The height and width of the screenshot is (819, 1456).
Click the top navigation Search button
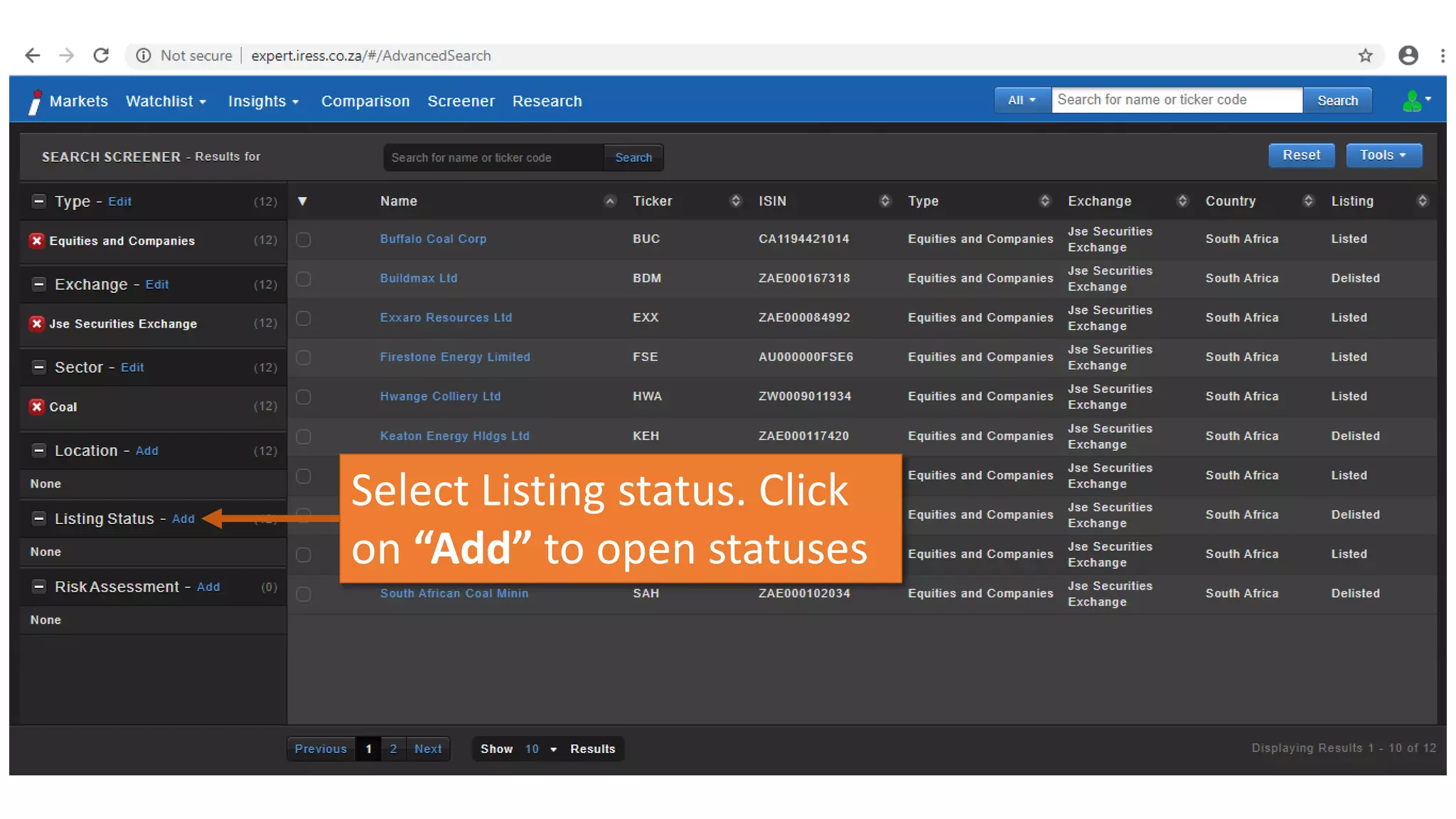point(1337,100)
